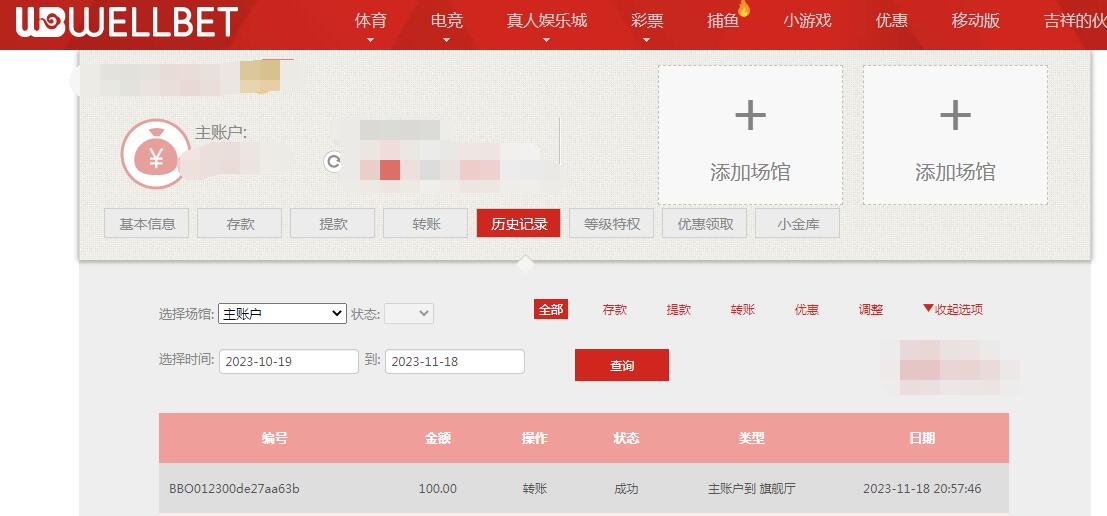Click the 查询 button

(x=622, y=365)
